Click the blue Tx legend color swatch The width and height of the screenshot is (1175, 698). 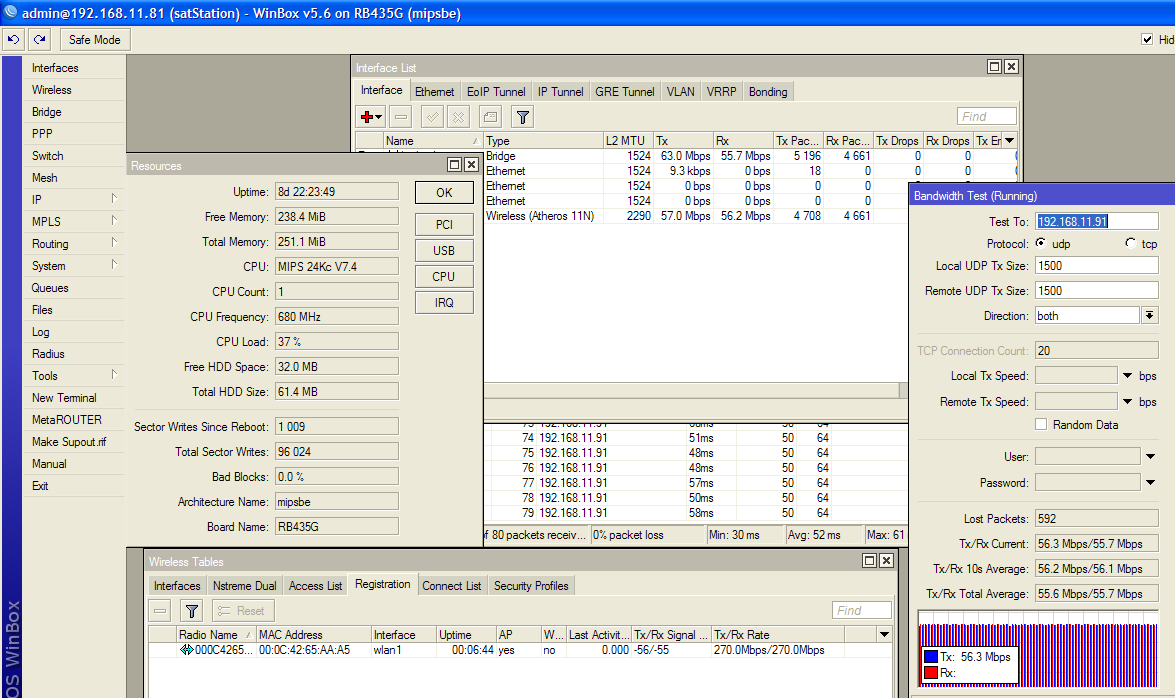pos(932,657)
